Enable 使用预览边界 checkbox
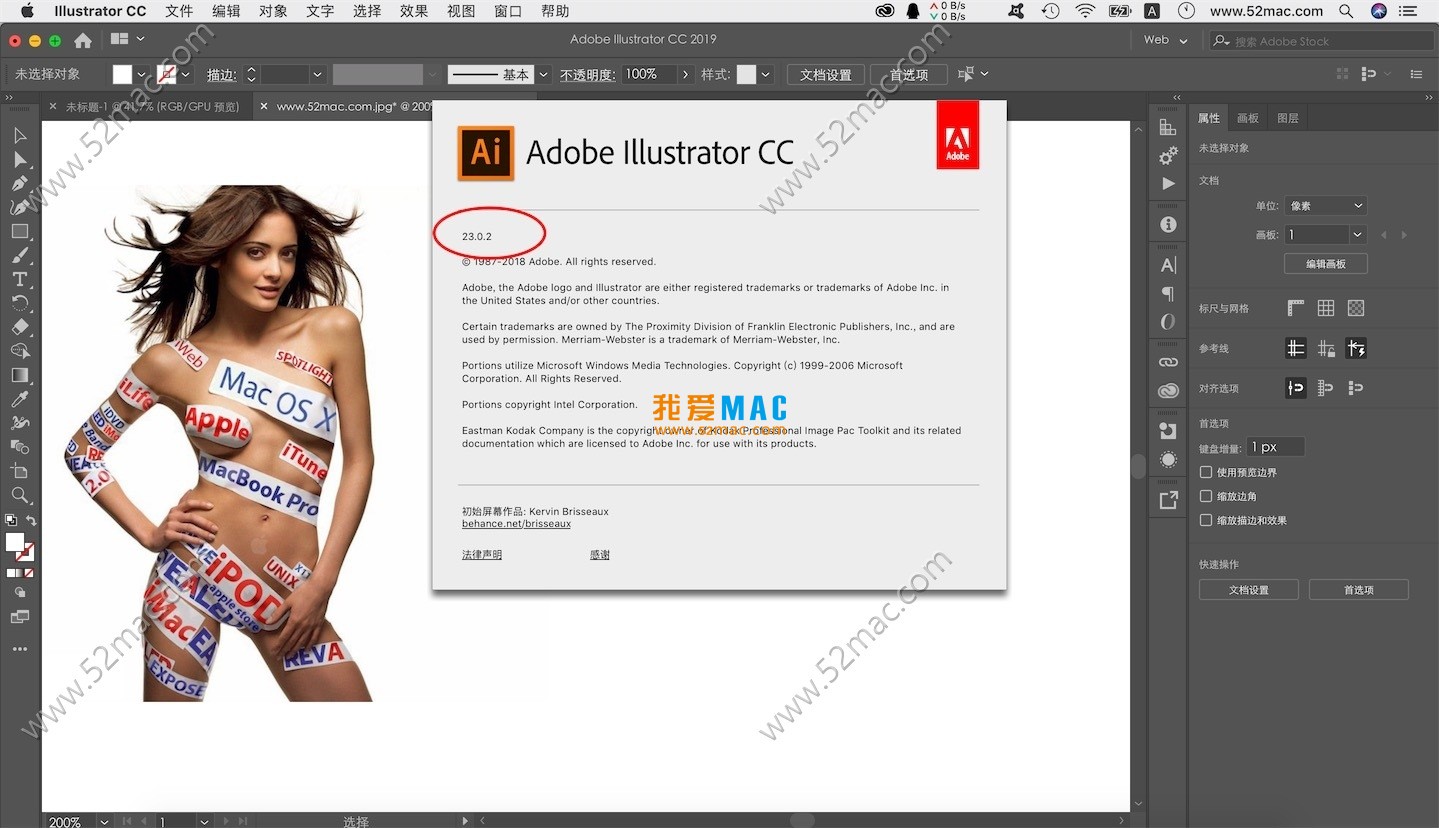Image resolution: width=1439 pixels, height=828 pixels. coord(1206,472)
